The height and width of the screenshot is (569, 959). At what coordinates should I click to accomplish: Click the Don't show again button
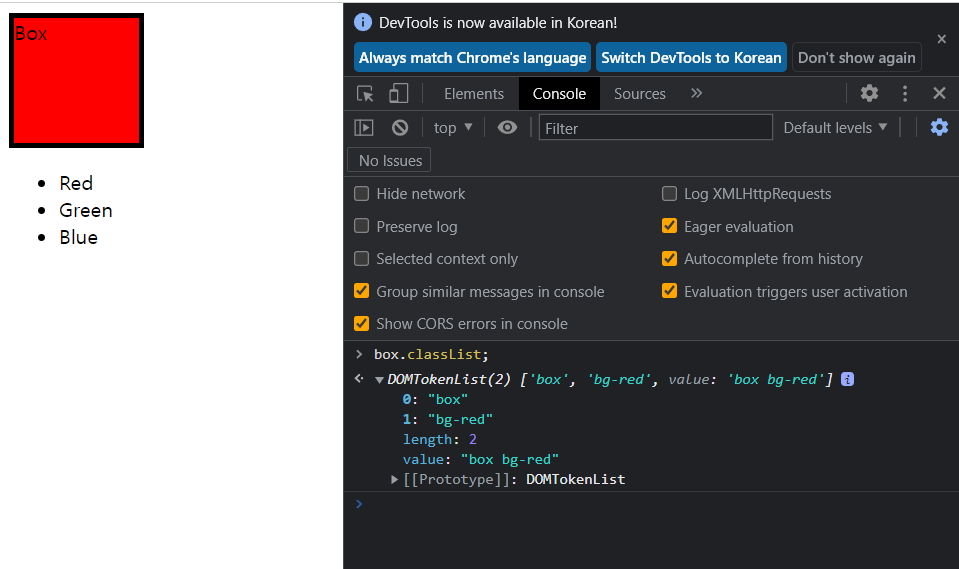tap(856, 58)
